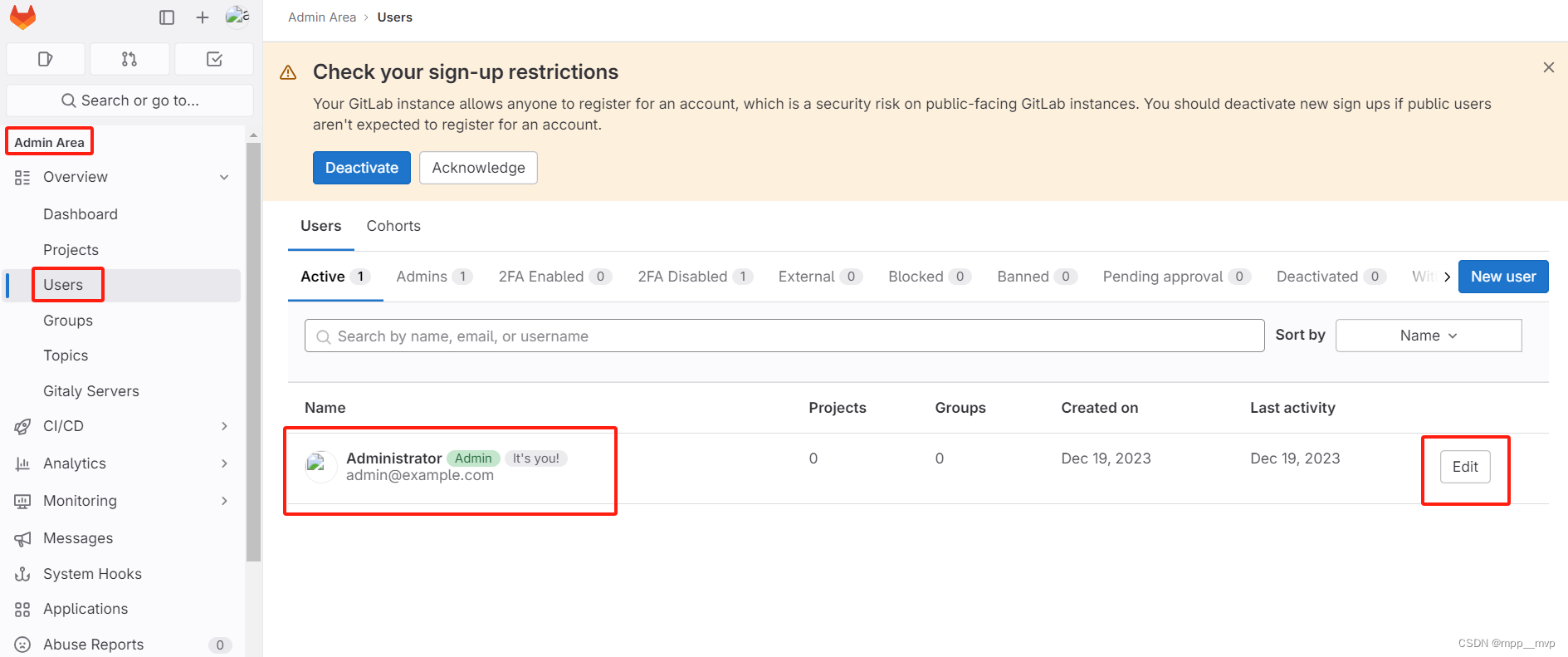1568x657 pixels.
Task: Open the GitLab logo home link
Action: click(23, 17)
